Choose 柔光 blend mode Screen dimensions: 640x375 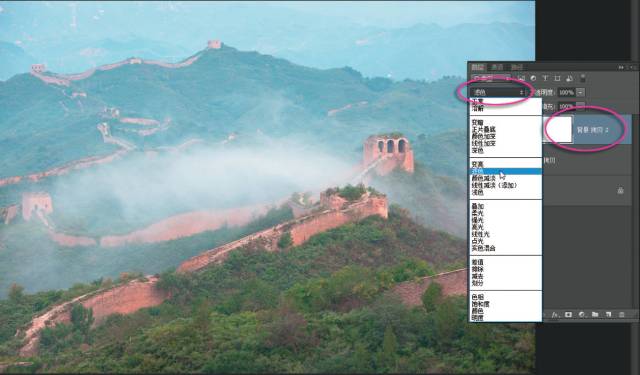506,213
